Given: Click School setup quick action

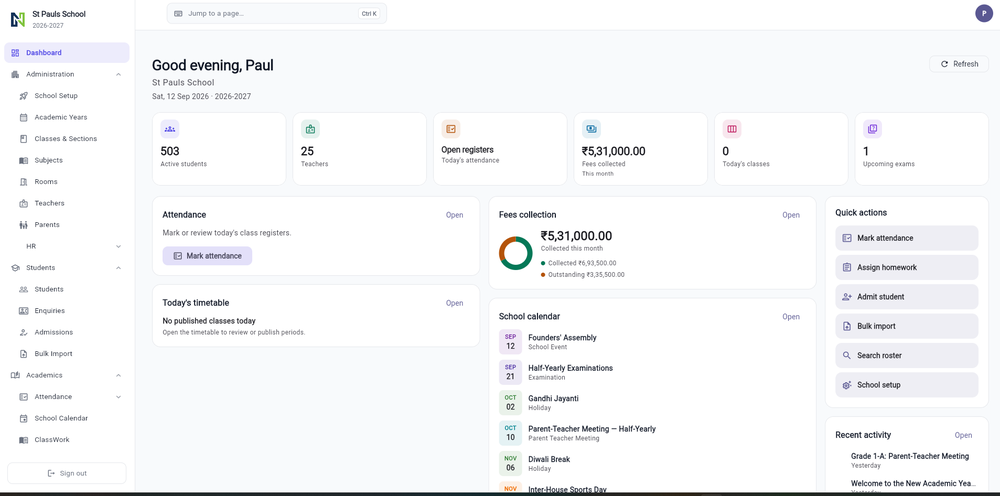Looking at the screenshot, I should coord(906,385).
